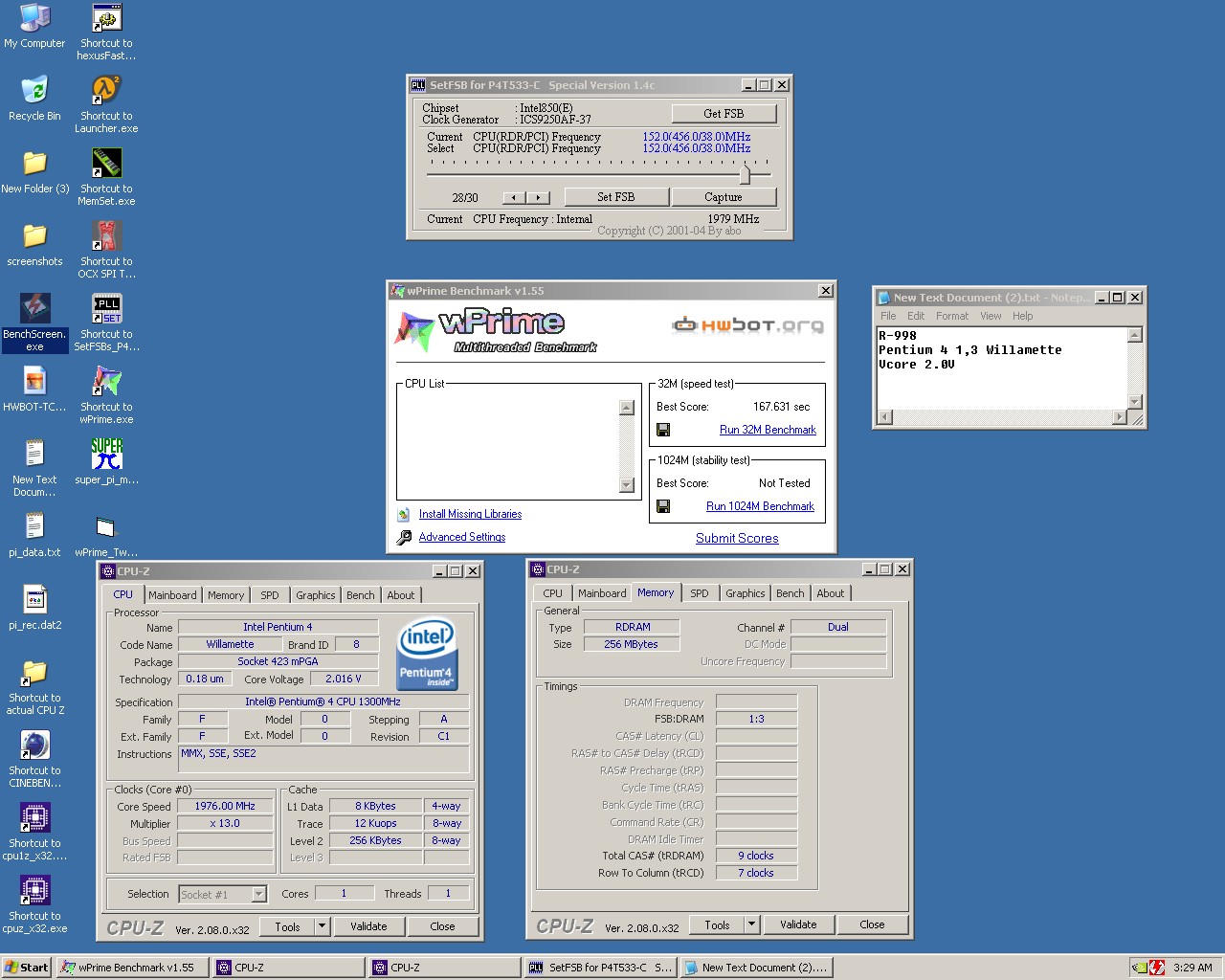Viewport: 1225px width, 980px height.
Task: Switch to wPrime Benchmark taskbar button
Action: click(132, 968)
